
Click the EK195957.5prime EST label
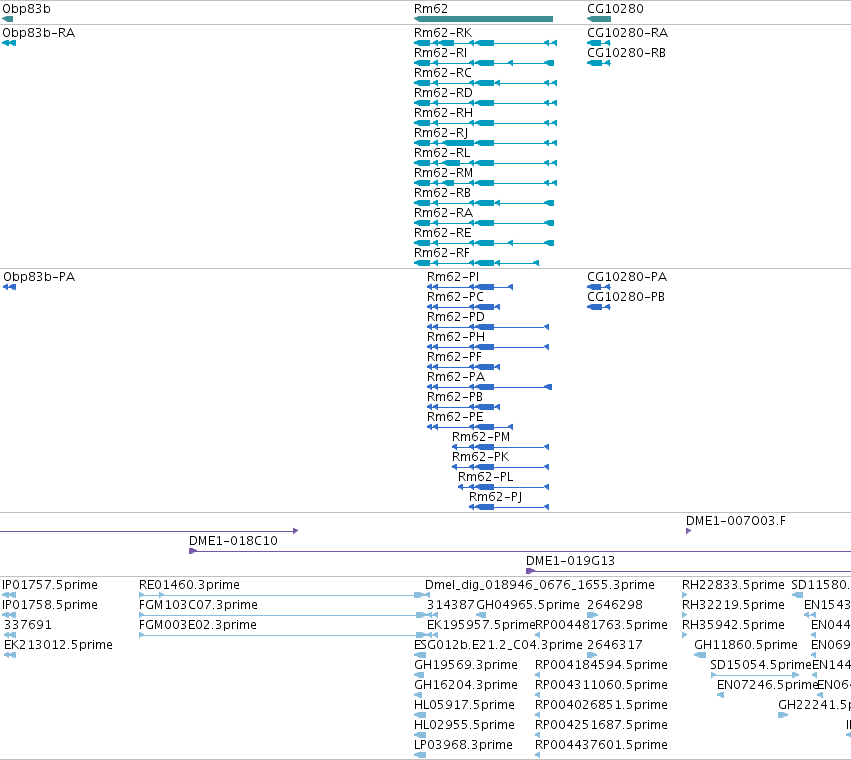[x=481, y=625]
